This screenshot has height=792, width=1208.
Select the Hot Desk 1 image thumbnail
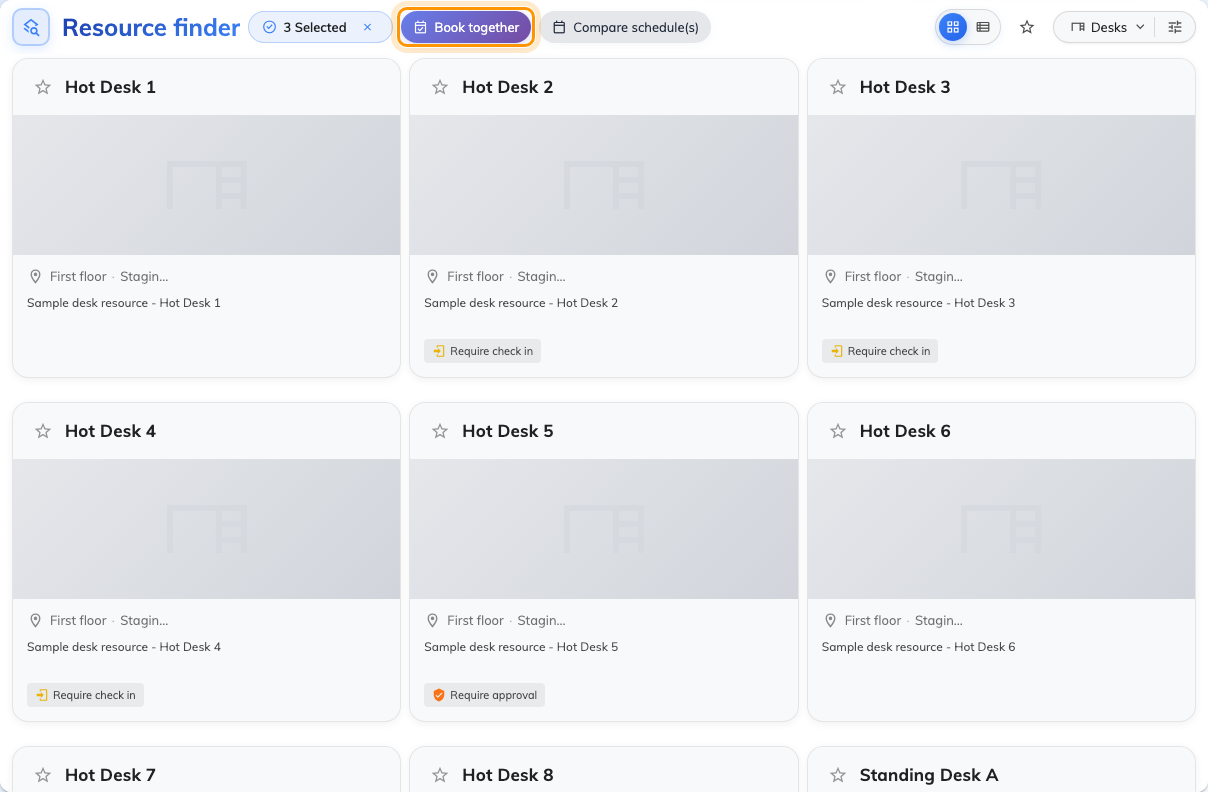[x=206, y=185]
